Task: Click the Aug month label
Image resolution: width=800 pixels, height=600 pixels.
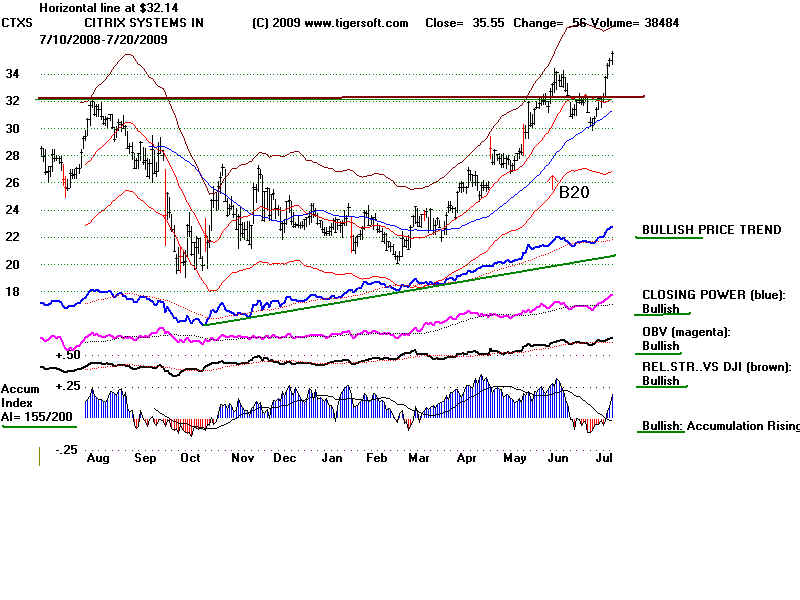Action: tap(98, 458)
